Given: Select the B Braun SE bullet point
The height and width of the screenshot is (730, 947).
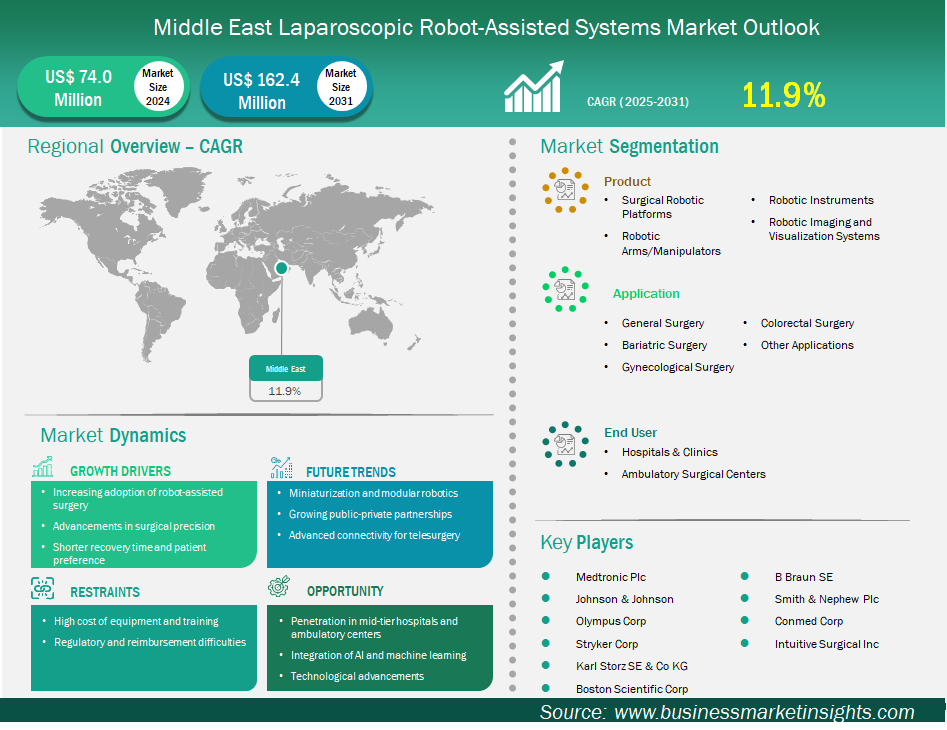Looking at the screenshot, I should (x=745, y=577).
